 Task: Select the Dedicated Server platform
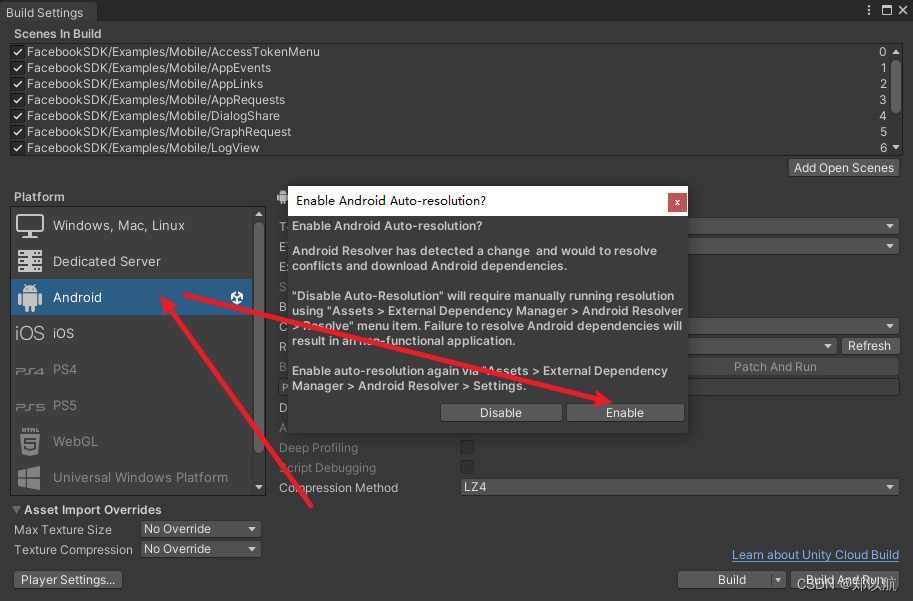(x=132, y=261)
